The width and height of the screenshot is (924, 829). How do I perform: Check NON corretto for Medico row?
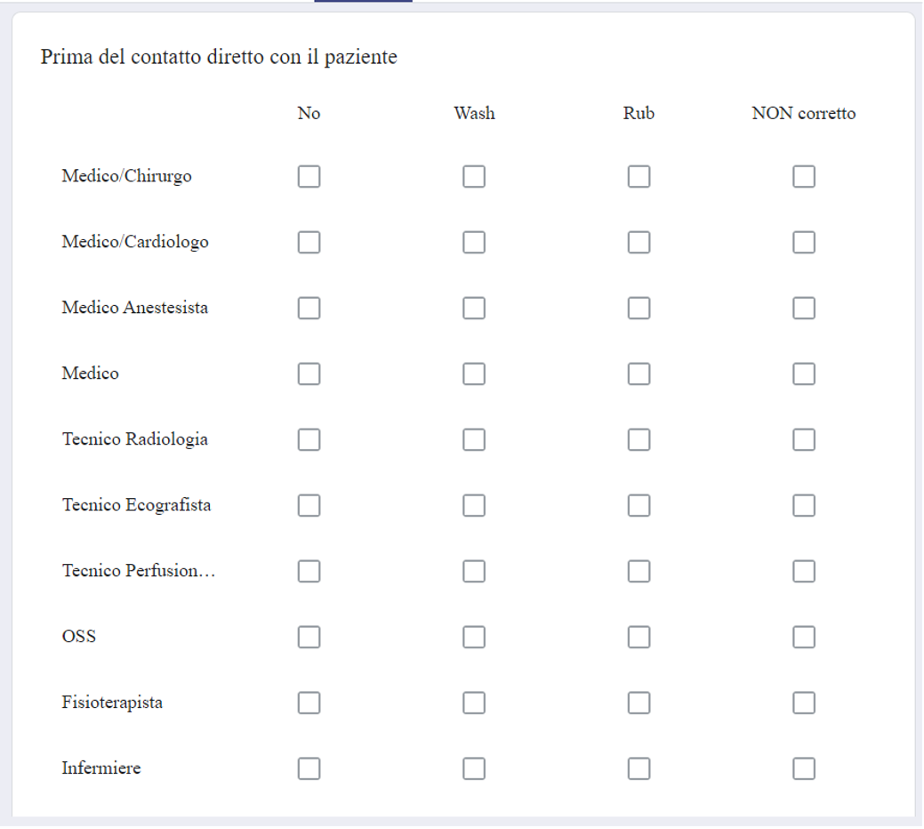[804, 374]
